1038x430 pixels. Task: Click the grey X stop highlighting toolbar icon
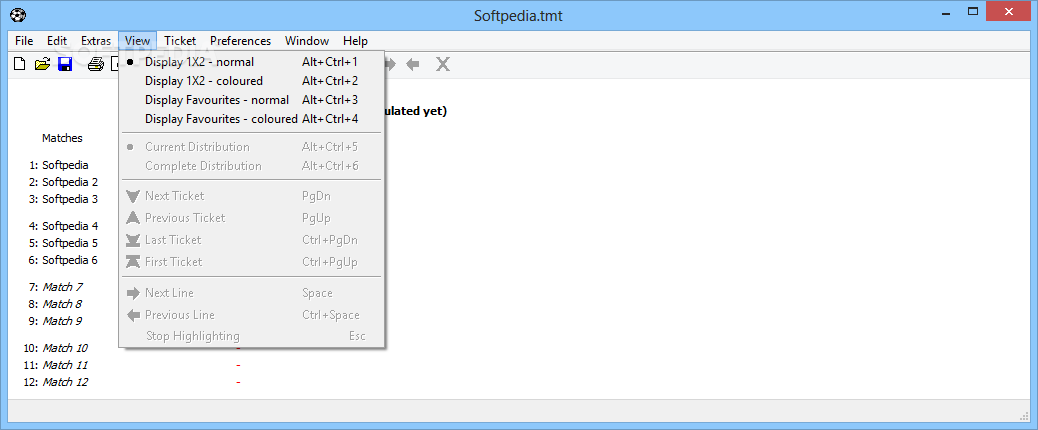[442, 64]
